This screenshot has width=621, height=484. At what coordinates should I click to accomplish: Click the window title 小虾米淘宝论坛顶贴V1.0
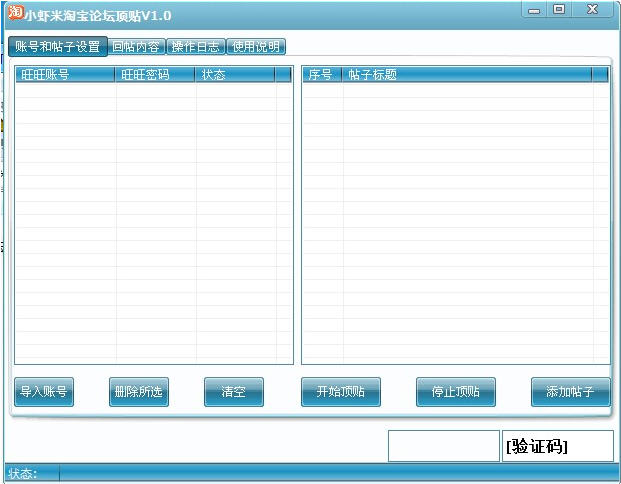pos(98,16)
